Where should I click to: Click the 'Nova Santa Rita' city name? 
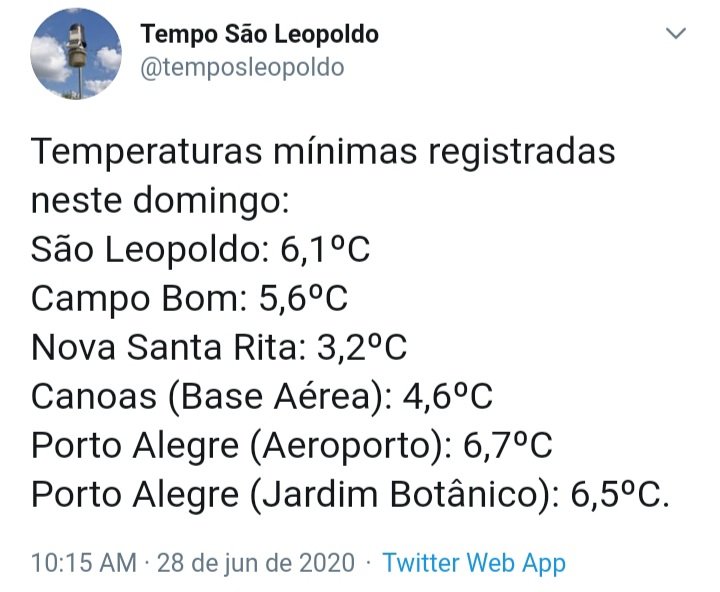click(x=164, y=348)
